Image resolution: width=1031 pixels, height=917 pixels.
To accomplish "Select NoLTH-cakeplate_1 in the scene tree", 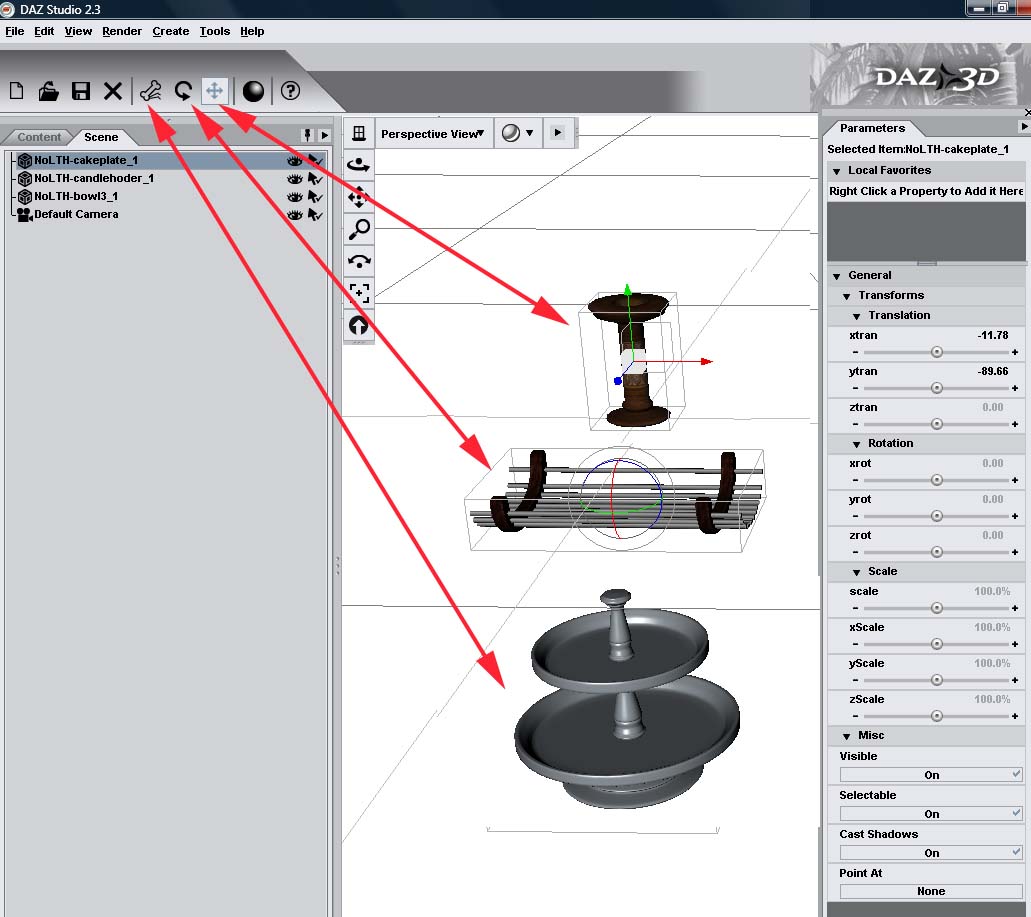I will click(85, 160).
